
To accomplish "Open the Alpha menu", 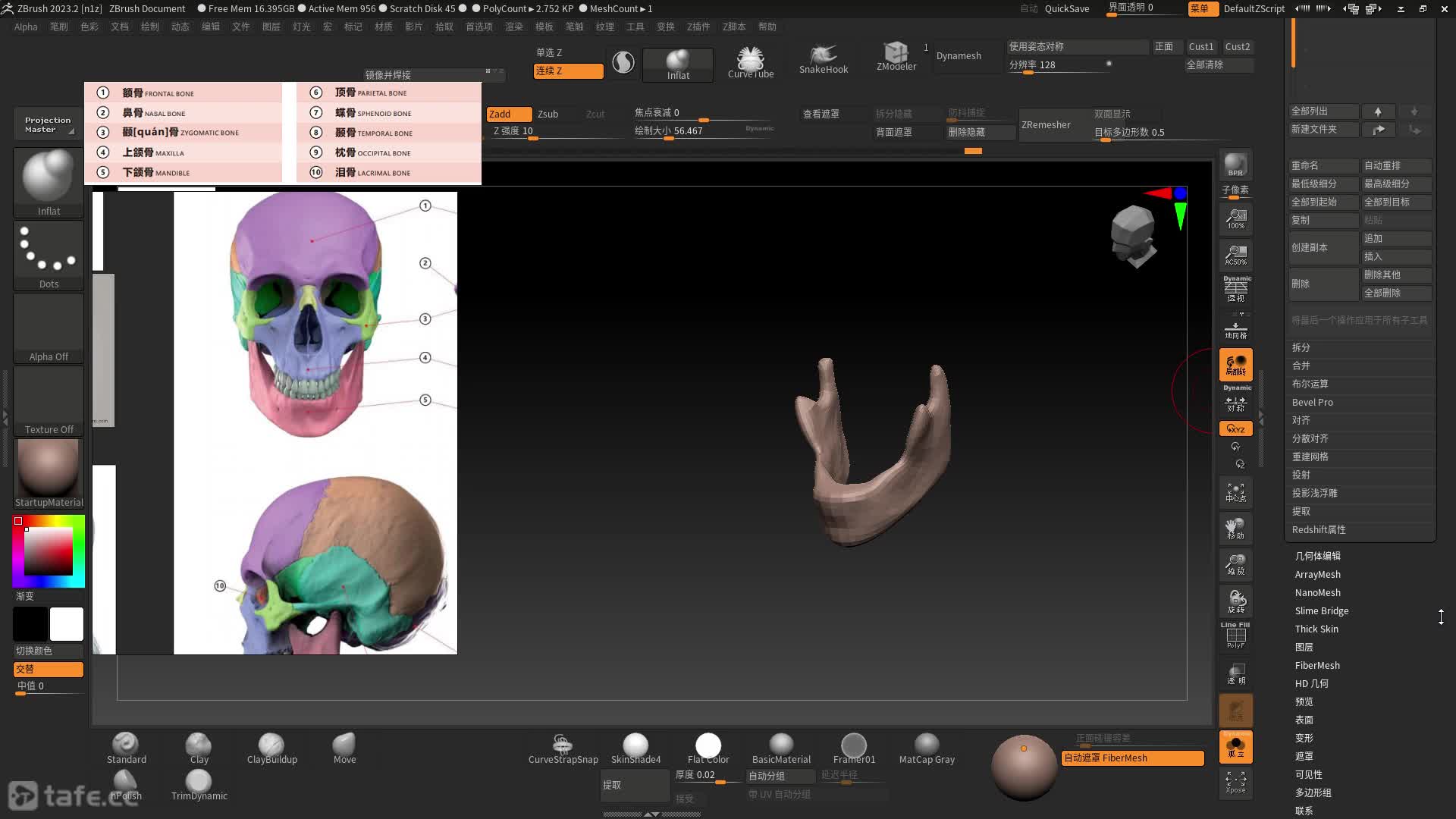I will point(26,27).
